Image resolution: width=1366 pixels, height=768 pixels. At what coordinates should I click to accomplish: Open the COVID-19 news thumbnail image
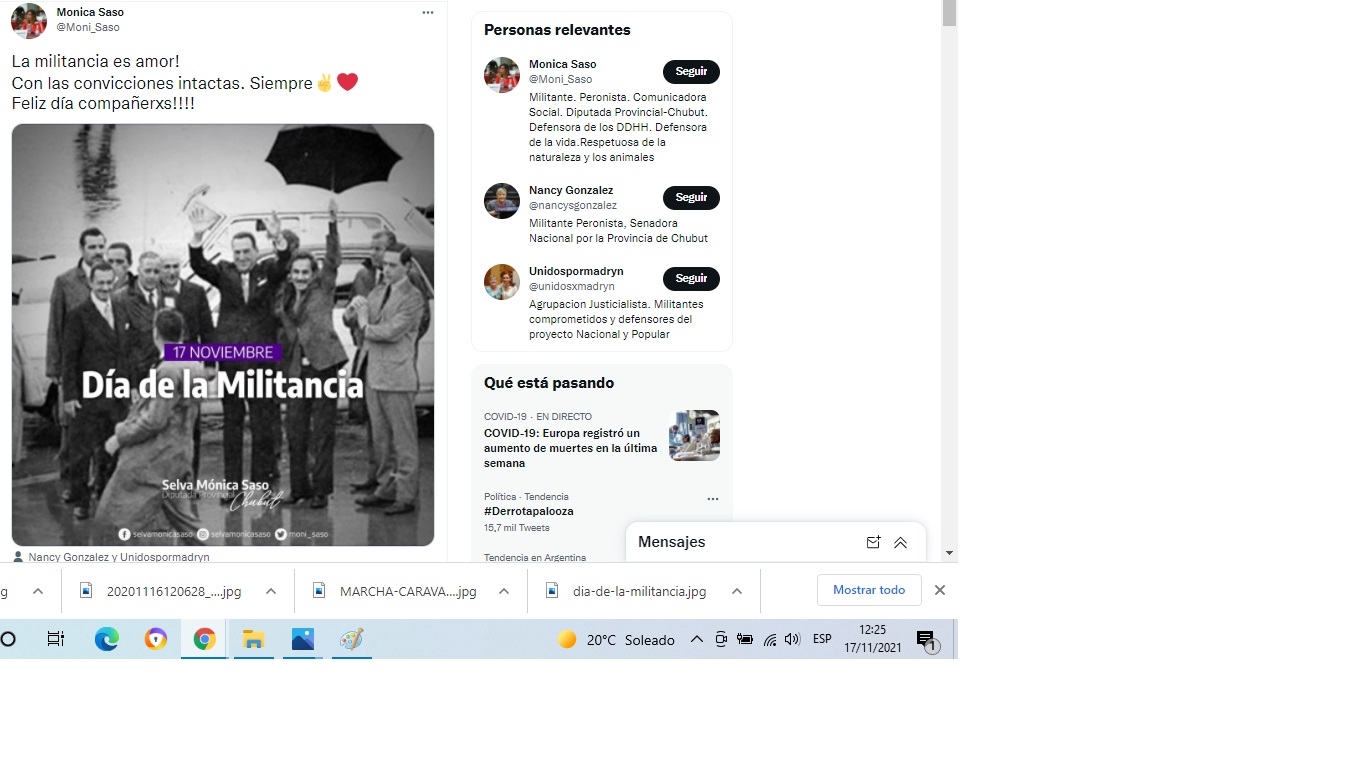tap(694, 435)
